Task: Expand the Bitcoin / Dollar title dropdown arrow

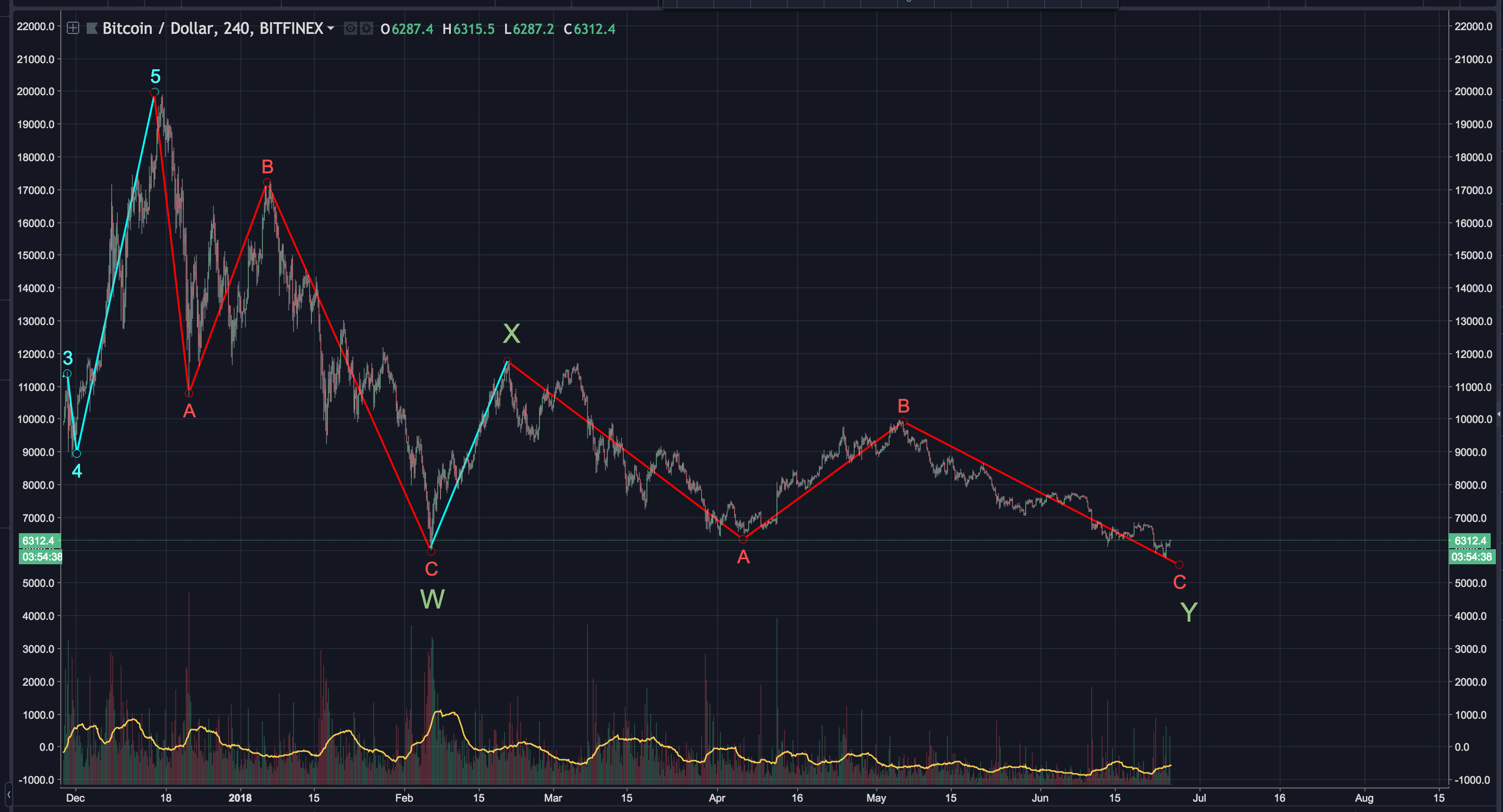Action: tap(331, 28)
